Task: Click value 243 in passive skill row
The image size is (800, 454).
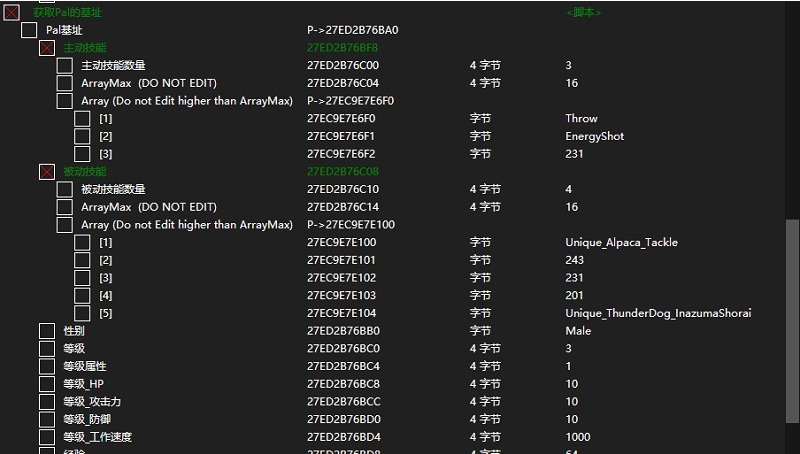Action: coord(574,260)
